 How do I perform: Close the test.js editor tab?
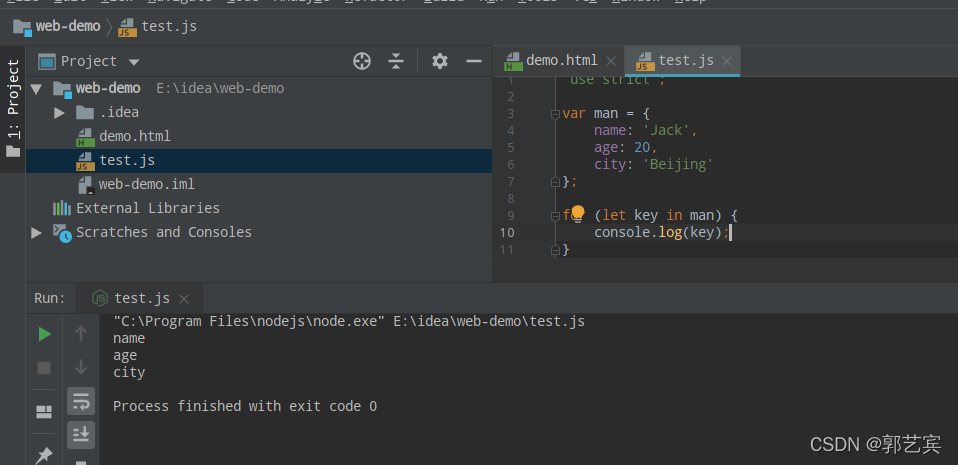tap(726, 61)
